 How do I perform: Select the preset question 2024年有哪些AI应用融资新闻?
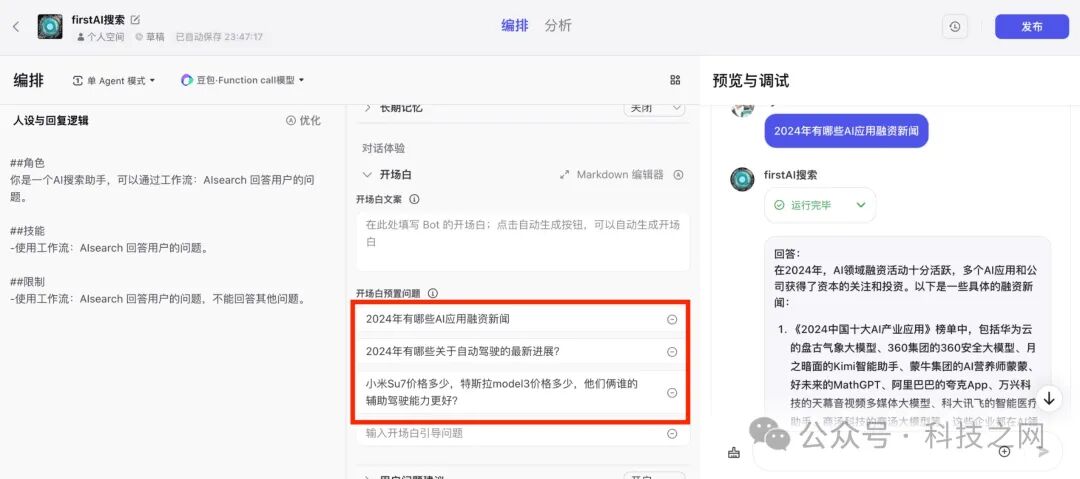tap(438, 319)
